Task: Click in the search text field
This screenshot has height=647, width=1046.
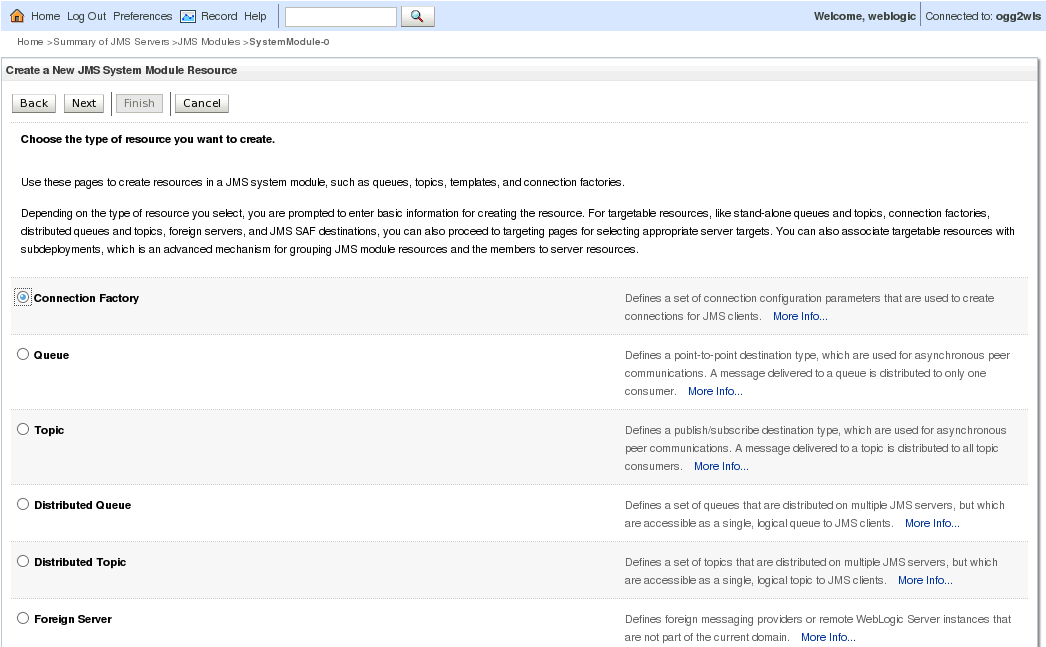Action: pyautogui.click(x=340, y=16)
